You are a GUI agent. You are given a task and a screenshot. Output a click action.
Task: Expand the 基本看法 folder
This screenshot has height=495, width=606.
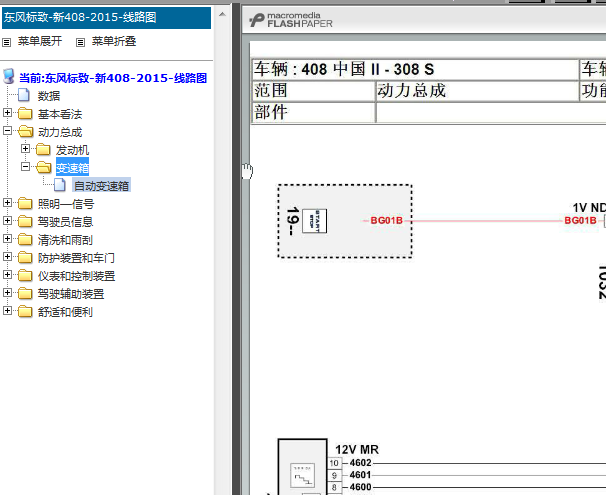coord(7,112)
